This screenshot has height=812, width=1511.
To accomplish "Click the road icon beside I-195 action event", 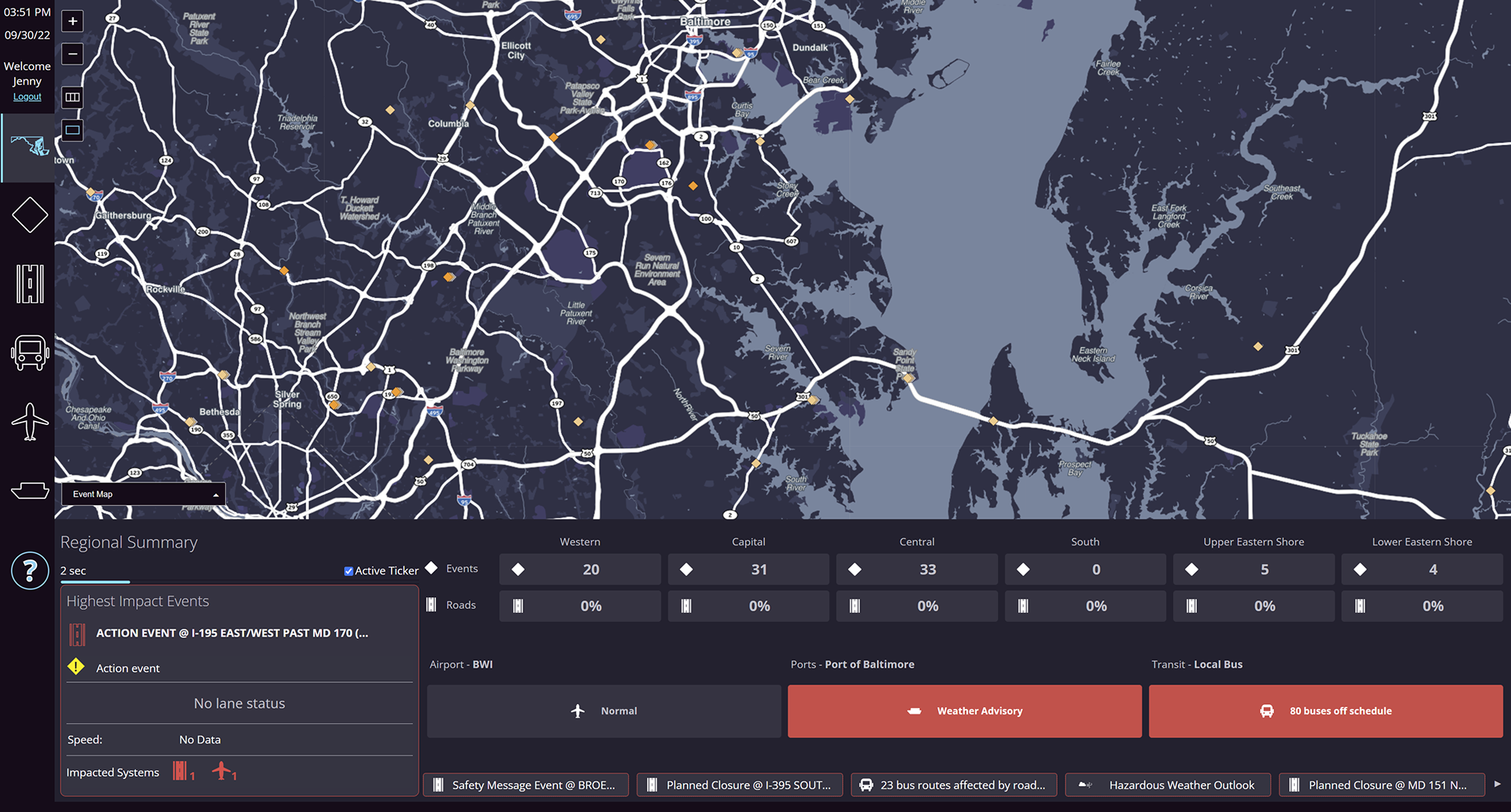I will [77, 633].
